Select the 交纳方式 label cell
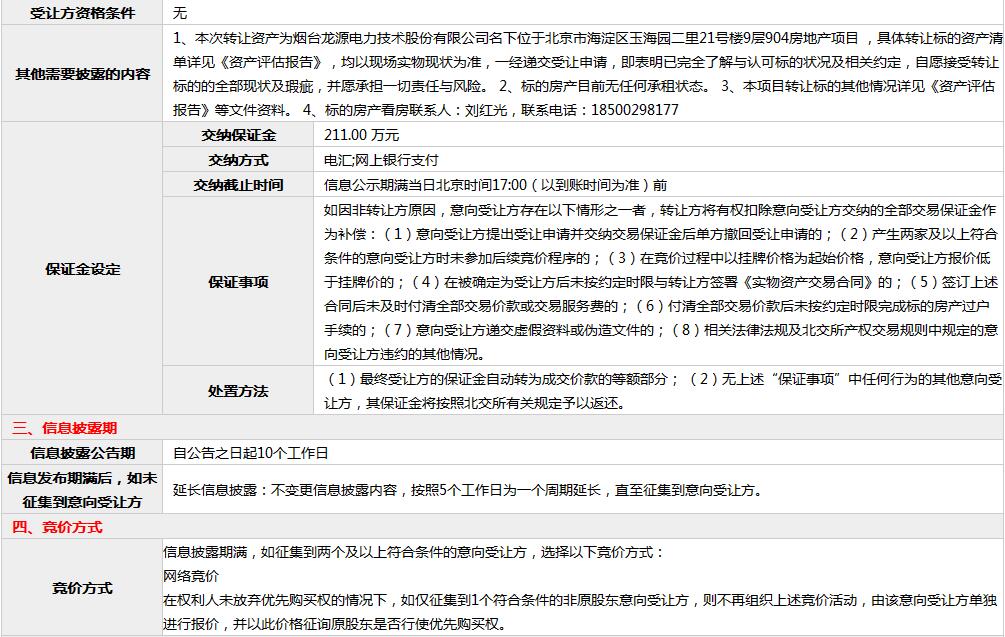 pyautogui.click(x=238, y=160)
